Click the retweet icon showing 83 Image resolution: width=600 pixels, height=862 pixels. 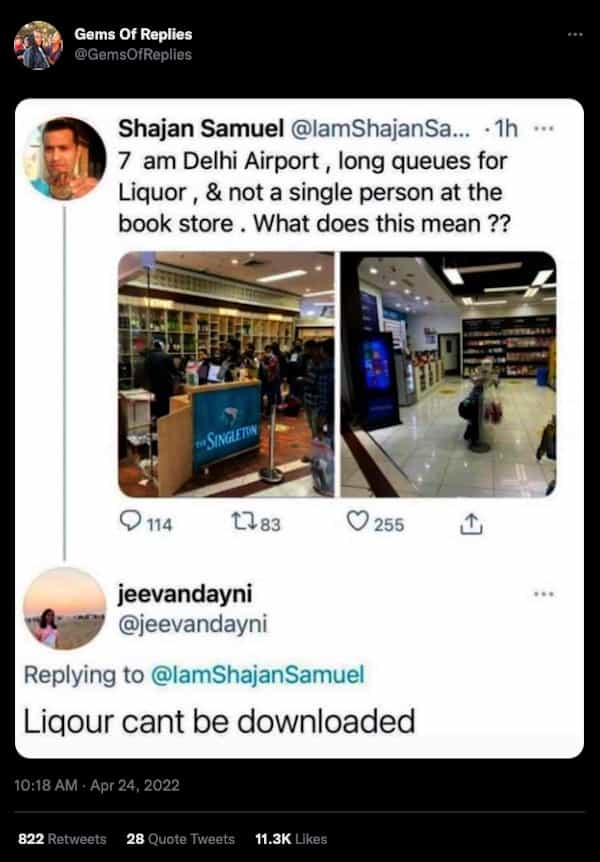(x=243, y=521)
